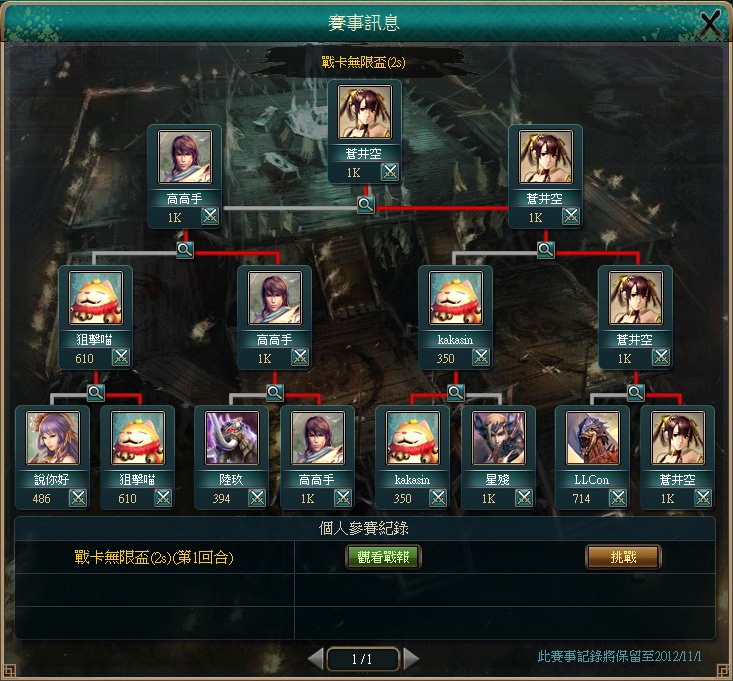This screenshot has height=681, width=733.
Task: Go to the previous page arrow
Action: click(316, 659)
